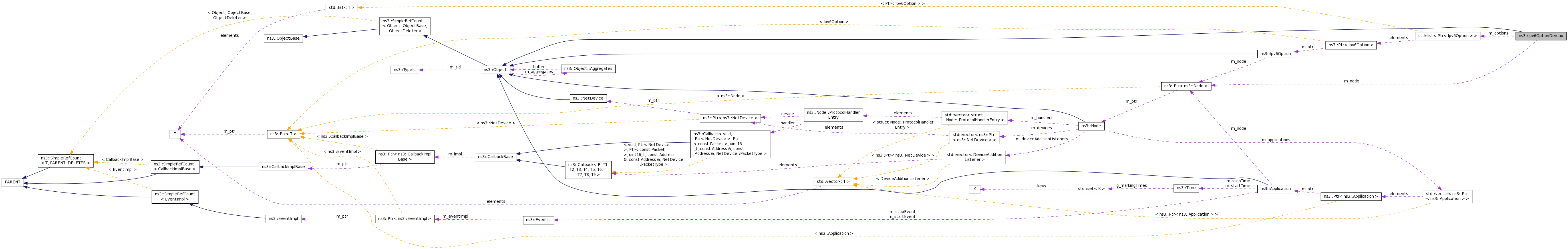
Task: Open the ns3::Time node
Action: [1186, 188]
